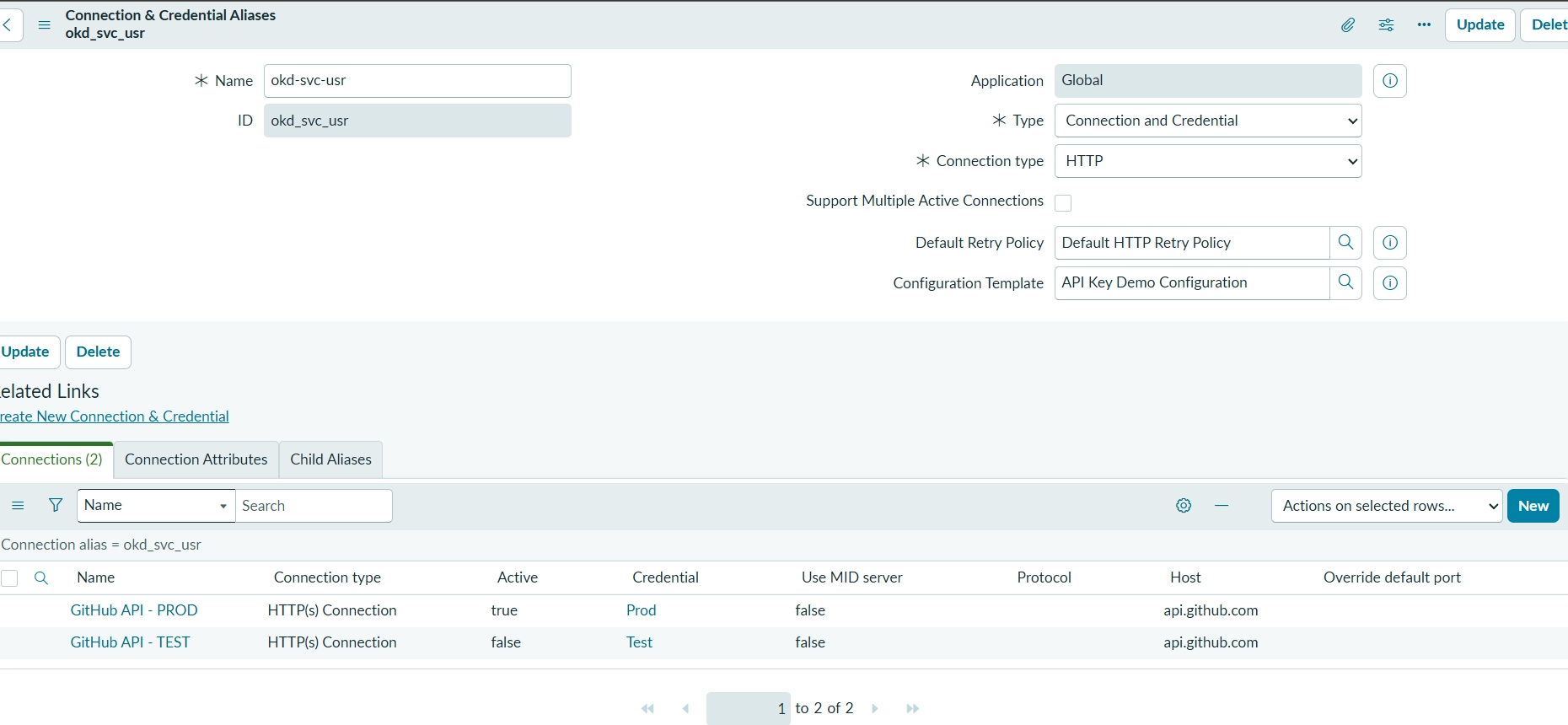
Task: Sort by the Active column header
Action: pos(518,577)
